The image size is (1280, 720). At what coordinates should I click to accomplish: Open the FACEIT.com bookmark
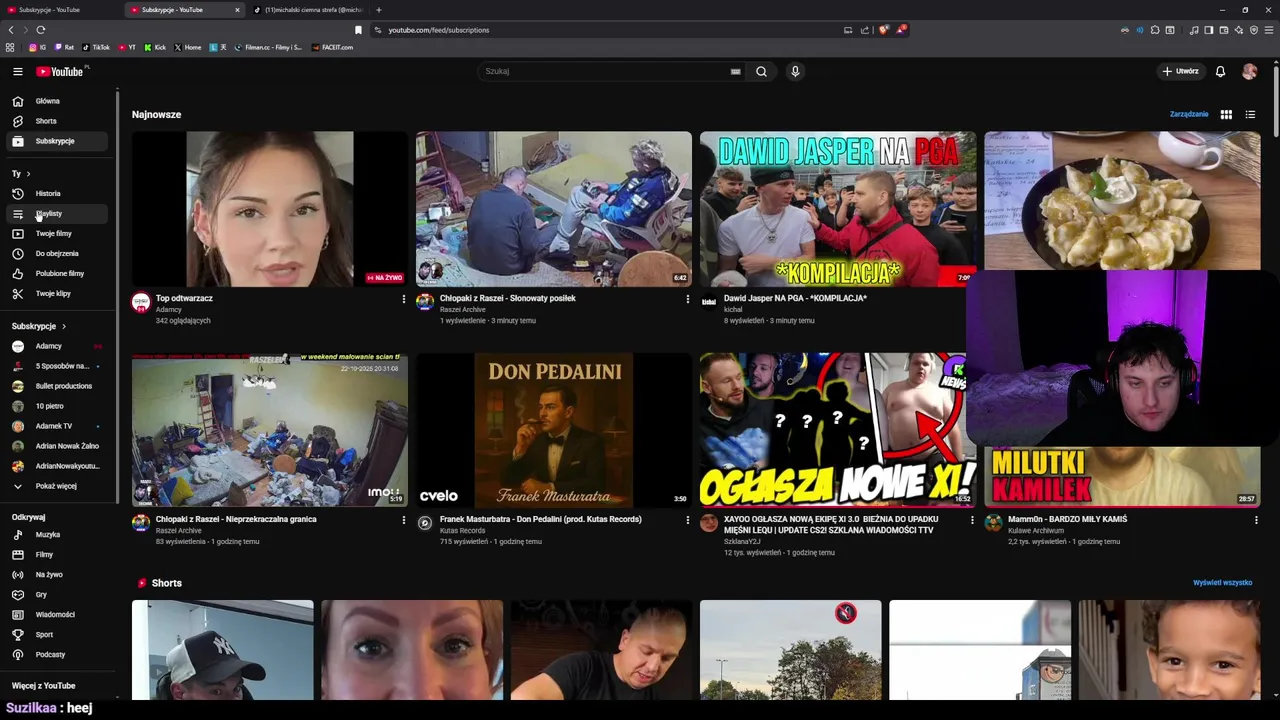point(332,47)
